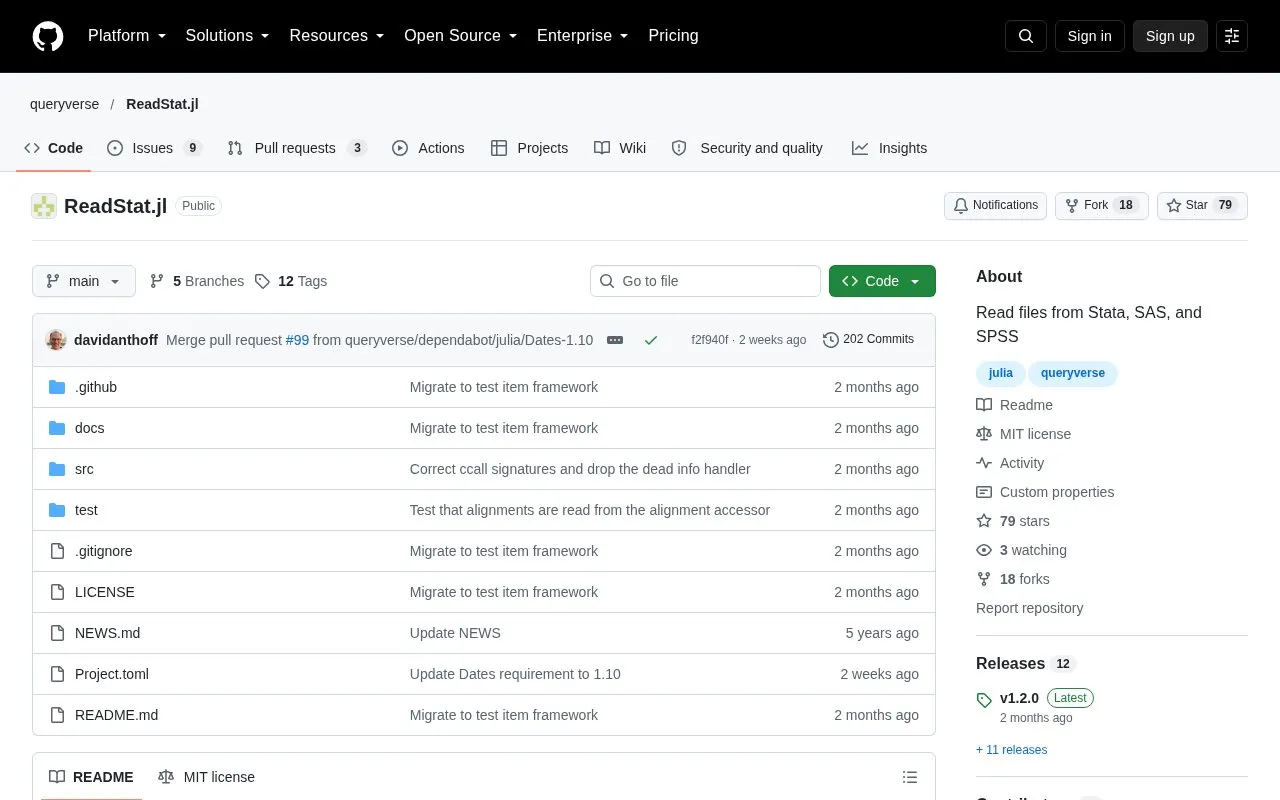
Task: Select the MIT license tab below files
Action: coord(206,777)
